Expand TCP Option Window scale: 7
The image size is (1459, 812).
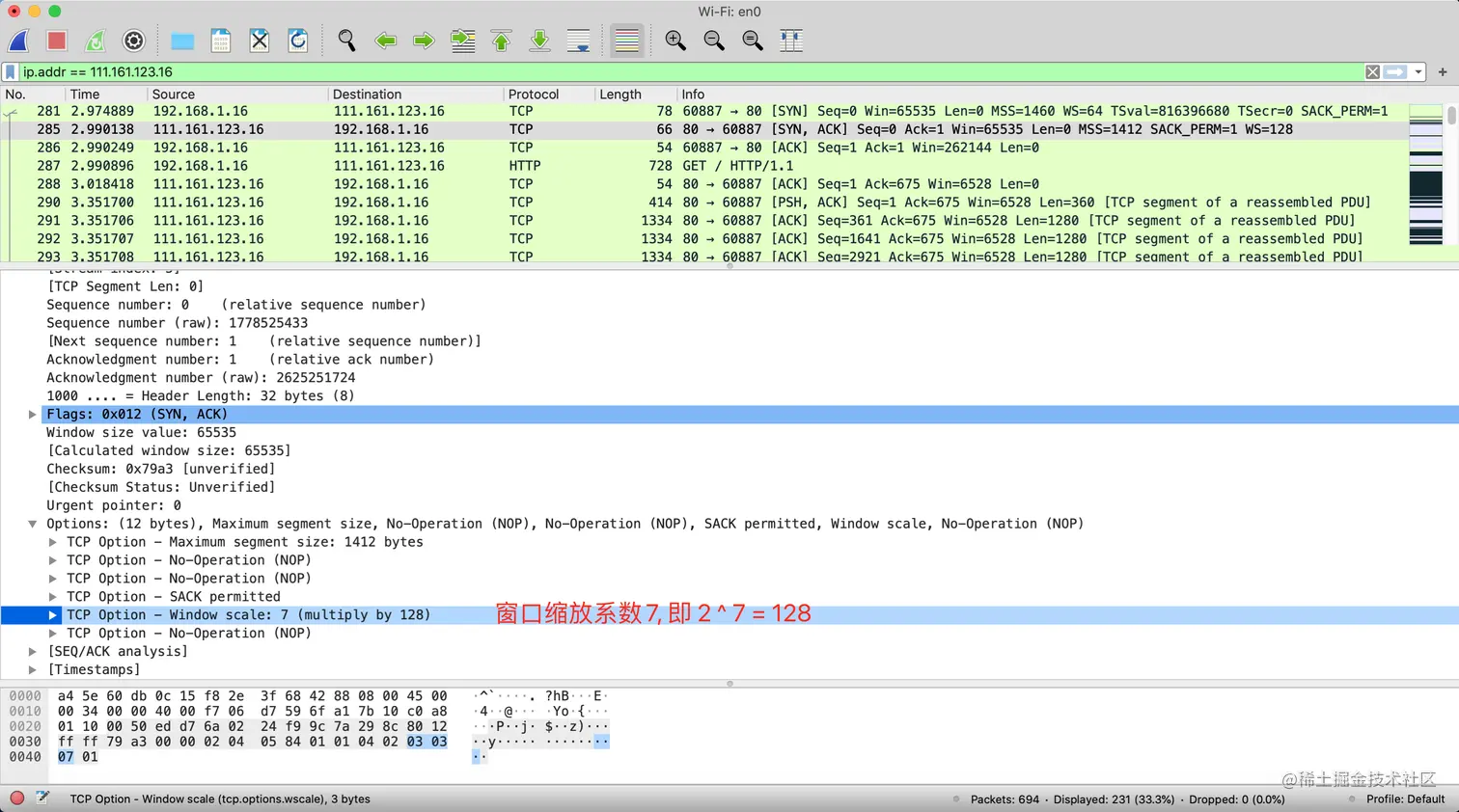pos(53,615)
